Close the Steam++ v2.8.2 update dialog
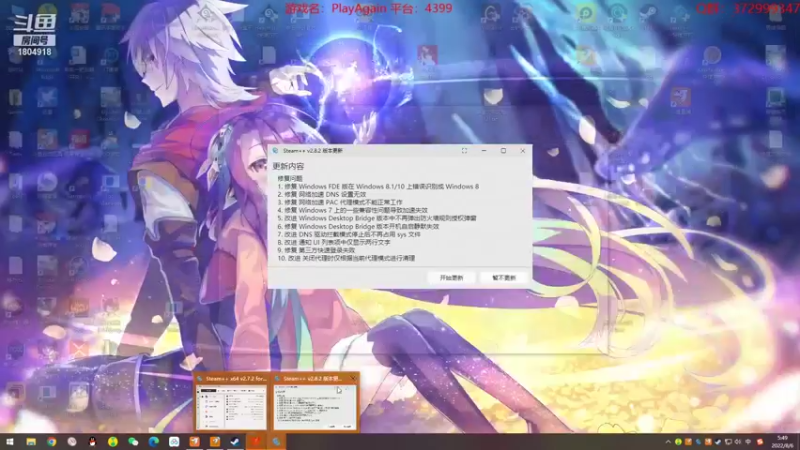Screen dimensions: 800x450 522,151
